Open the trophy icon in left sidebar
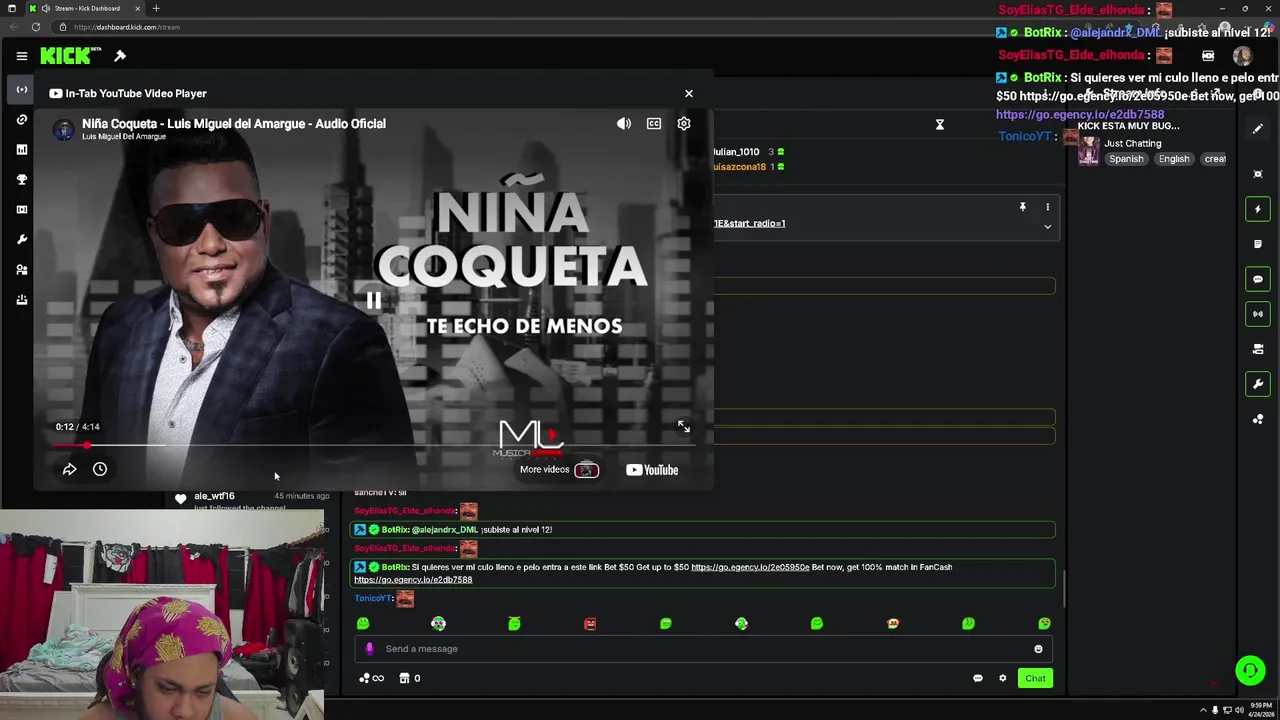Screen dimensions: 1280x720 coord(21,180)
